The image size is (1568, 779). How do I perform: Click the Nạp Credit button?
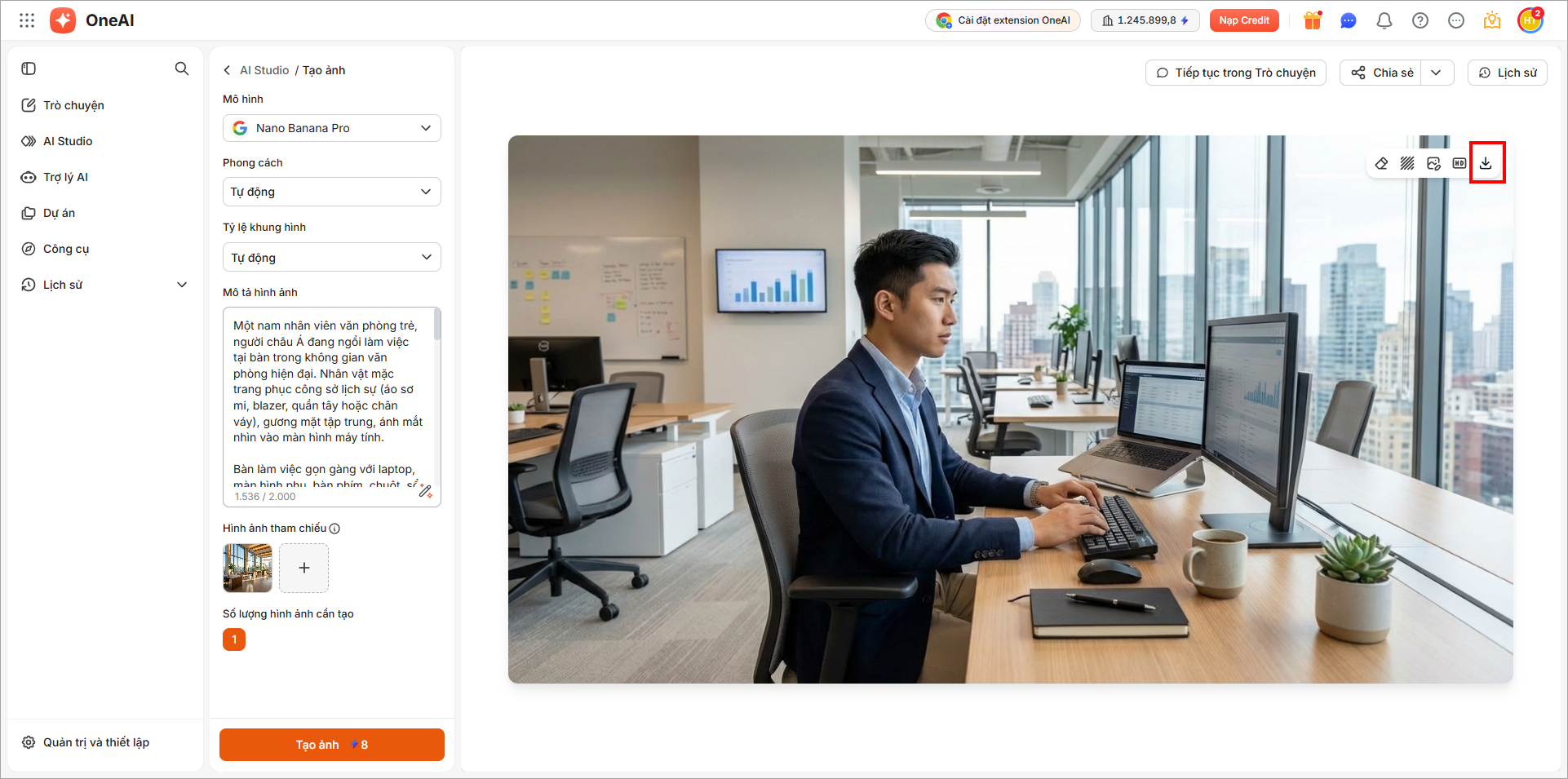pyautogui.click(x=1244, y=20)
